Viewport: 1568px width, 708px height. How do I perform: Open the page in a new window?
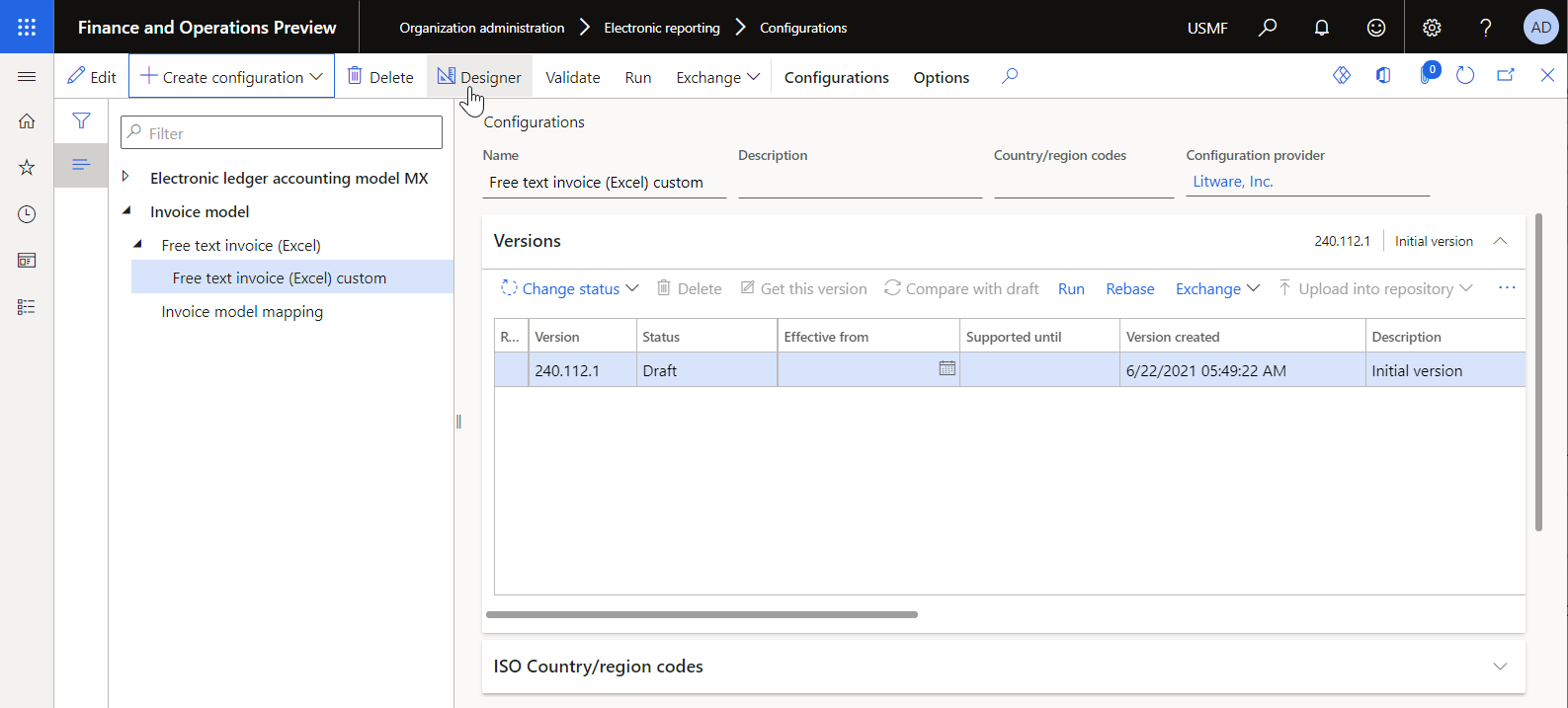point(1506,75)
